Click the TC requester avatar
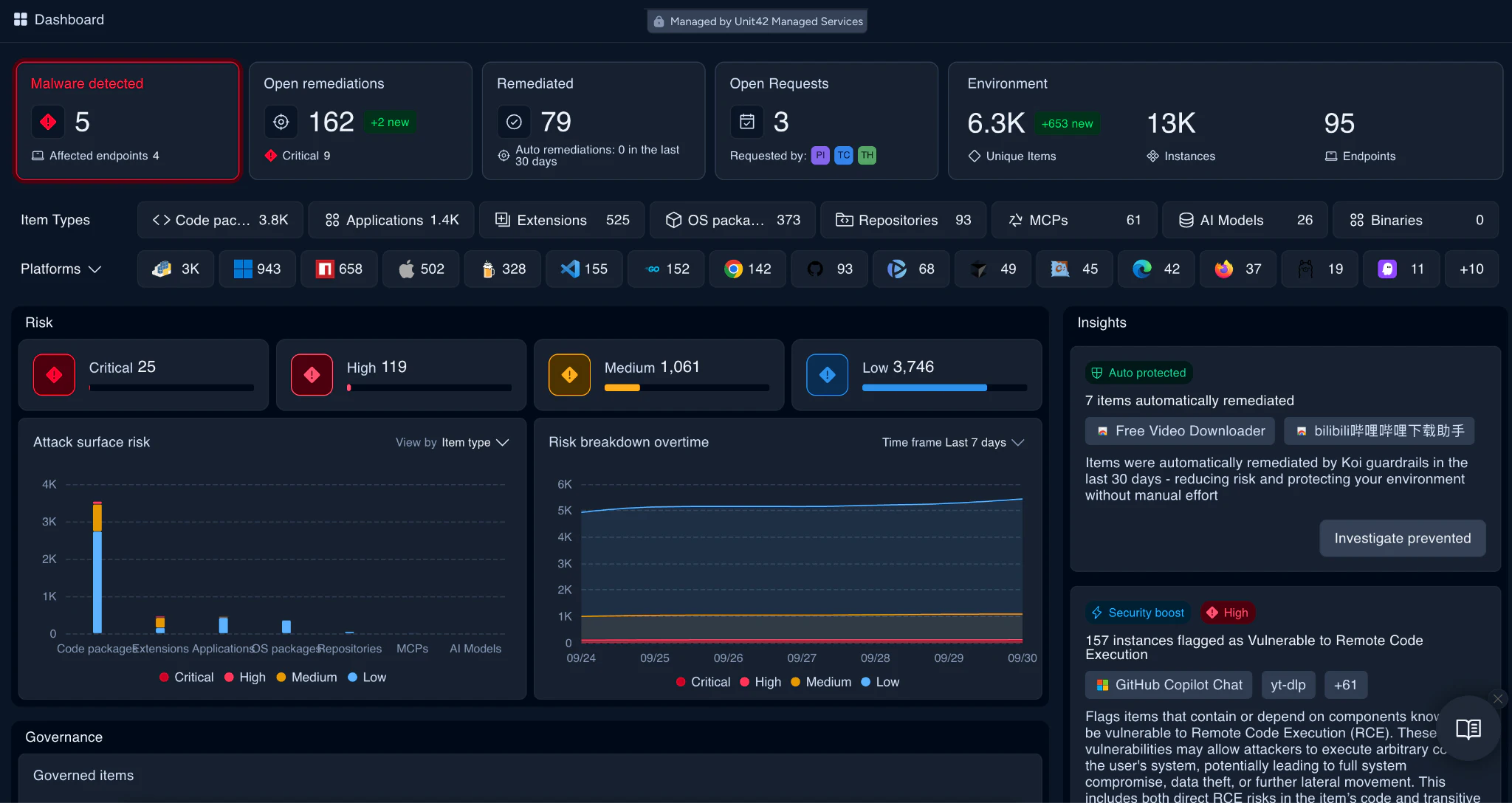This screenshot has width=1512, height=803. pos(844,155)
